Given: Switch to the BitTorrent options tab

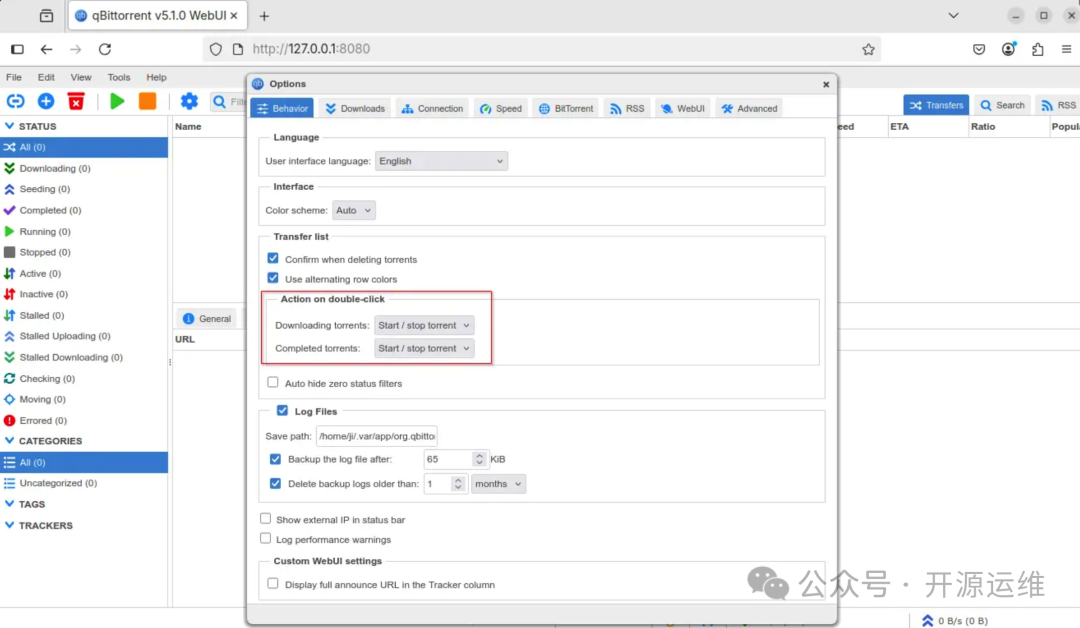Looking at the screenshot, I should [x=565, y=107].
